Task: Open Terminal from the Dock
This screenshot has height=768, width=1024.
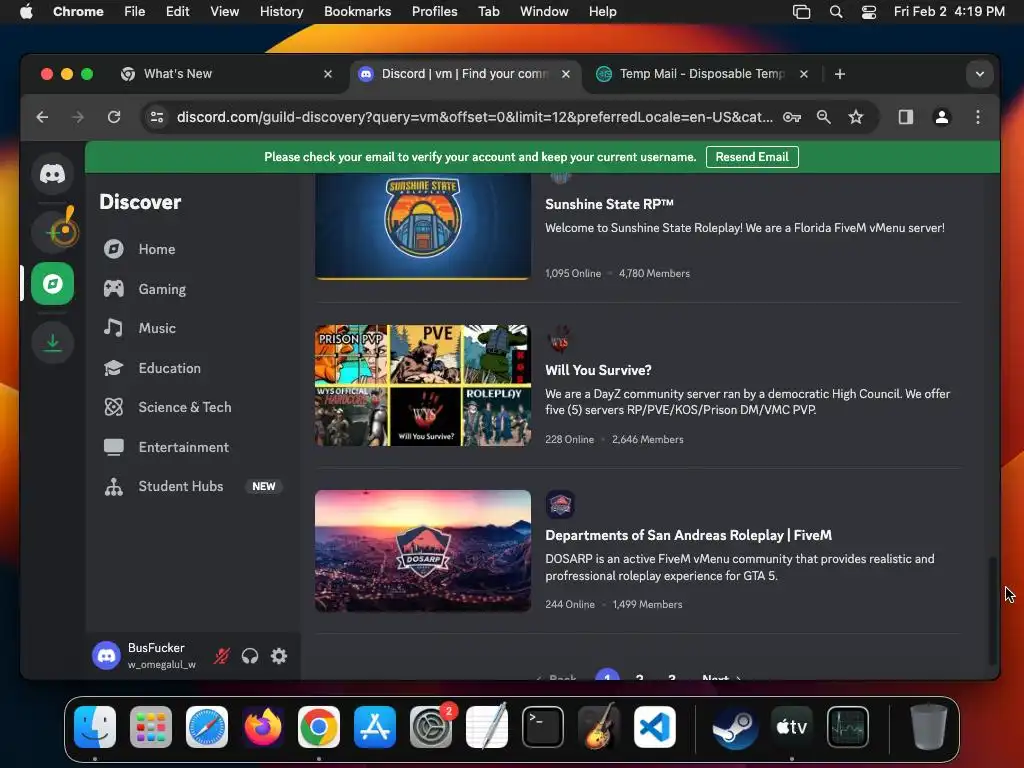Action: pos(543,727)
